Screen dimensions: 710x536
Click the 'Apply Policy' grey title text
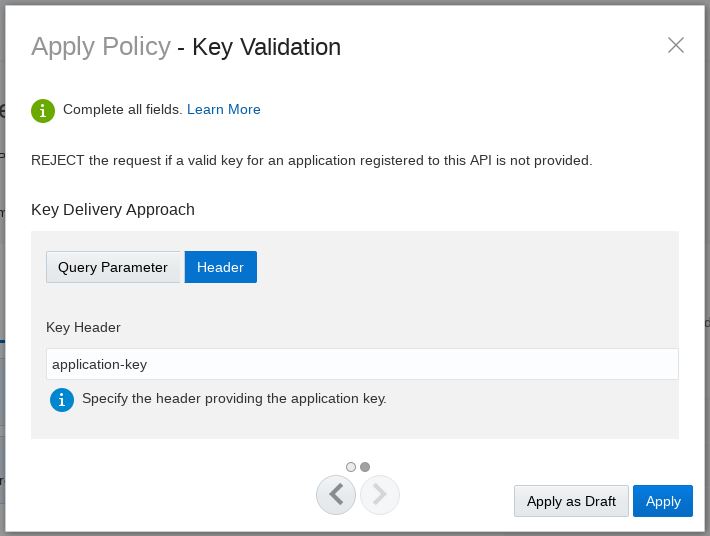point(100,47)
